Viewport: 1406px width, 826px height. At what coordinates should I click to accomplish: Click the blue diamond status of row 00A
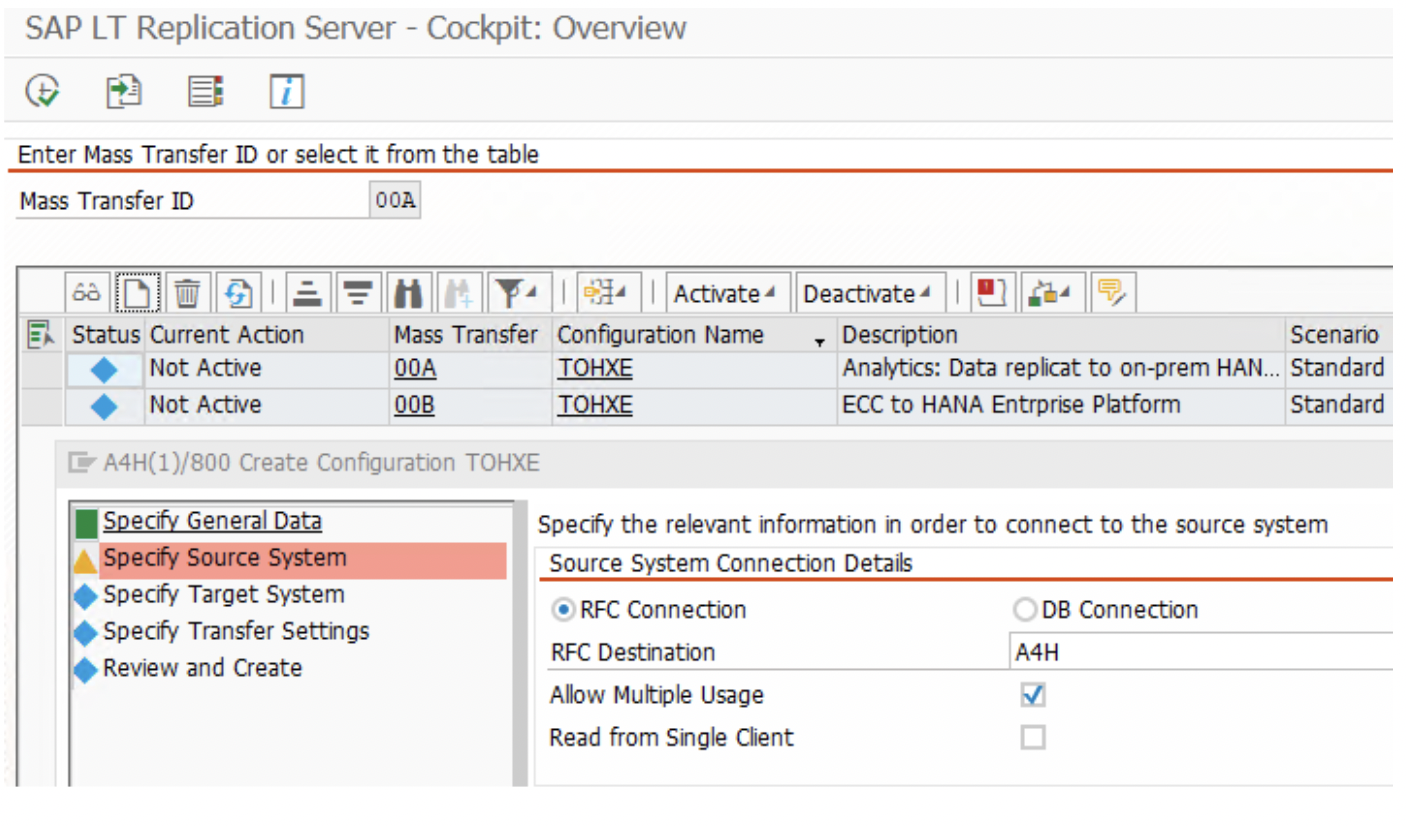[105, 370]
